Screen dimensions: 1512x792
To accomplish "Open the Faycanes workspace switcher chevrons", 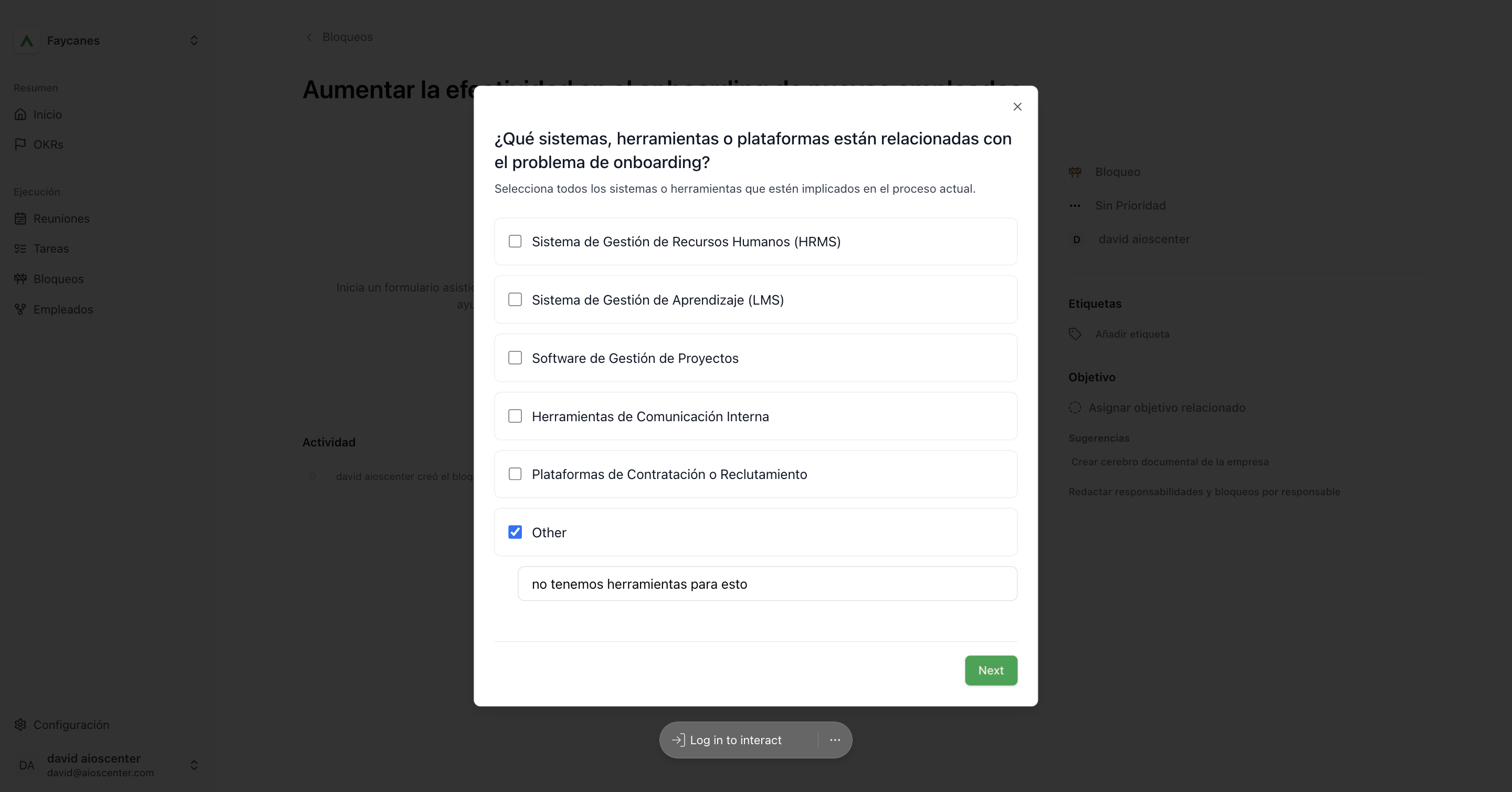I will pyautogui.click(x=194, y=40).
